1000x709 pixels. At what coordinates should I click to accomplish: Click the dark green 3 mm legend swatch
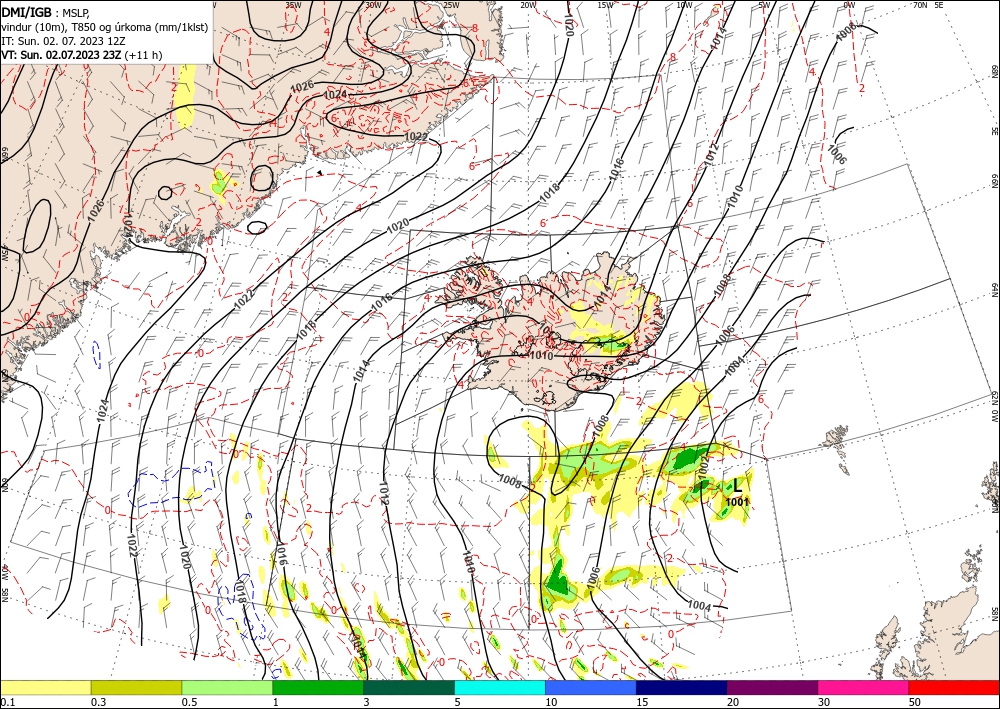tap(409, 687)
